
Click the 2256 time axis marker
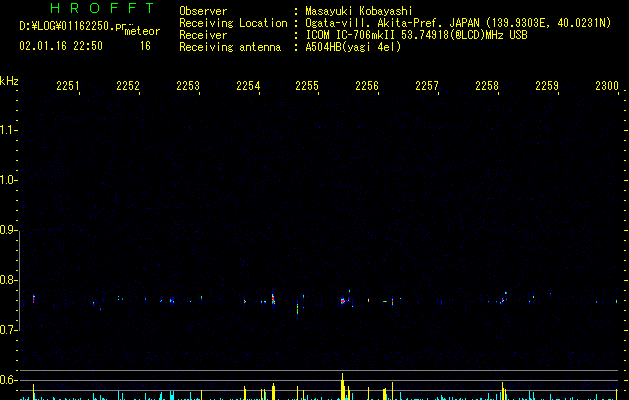(x=367, y=85)
